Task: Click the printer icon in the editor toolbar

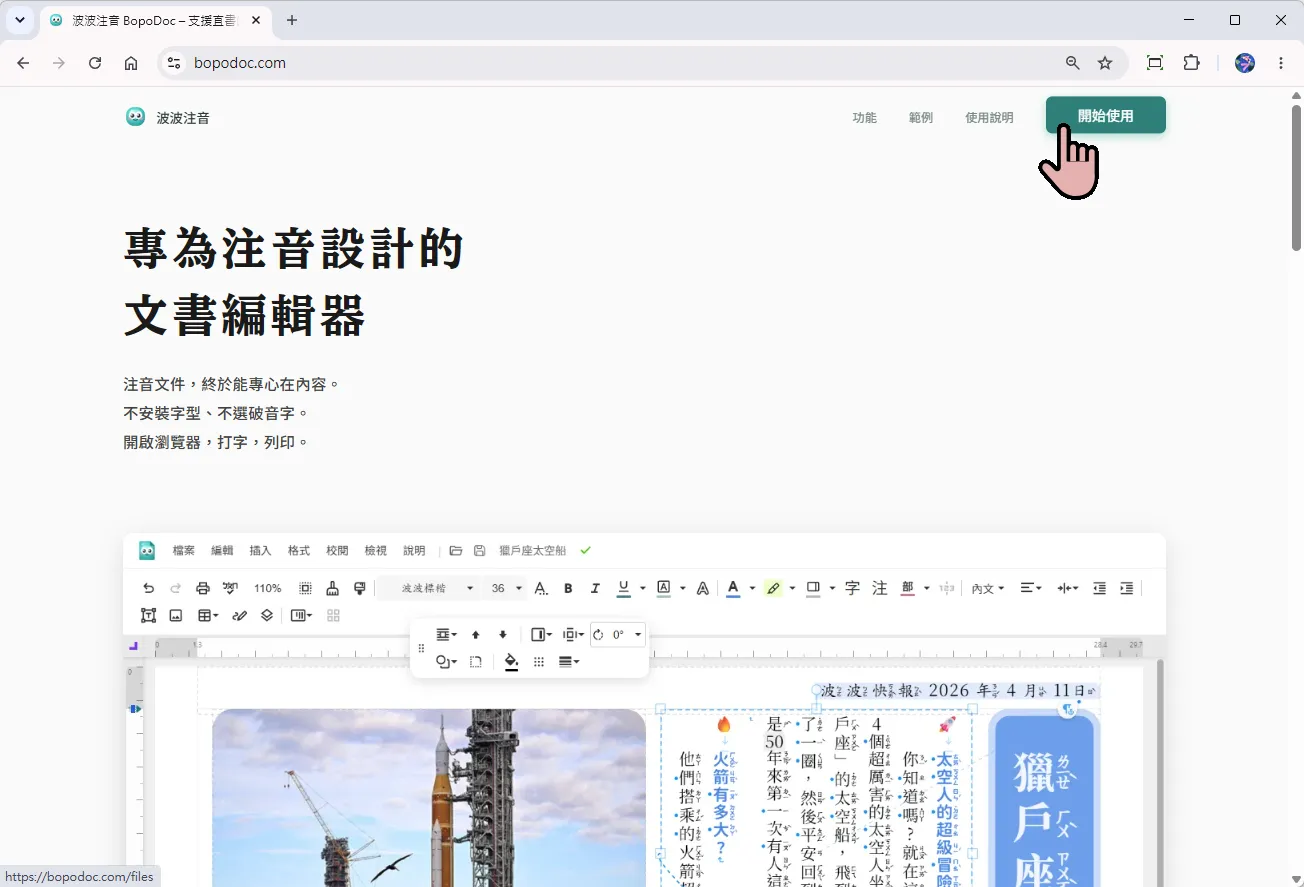Action: tap(203, 588)
